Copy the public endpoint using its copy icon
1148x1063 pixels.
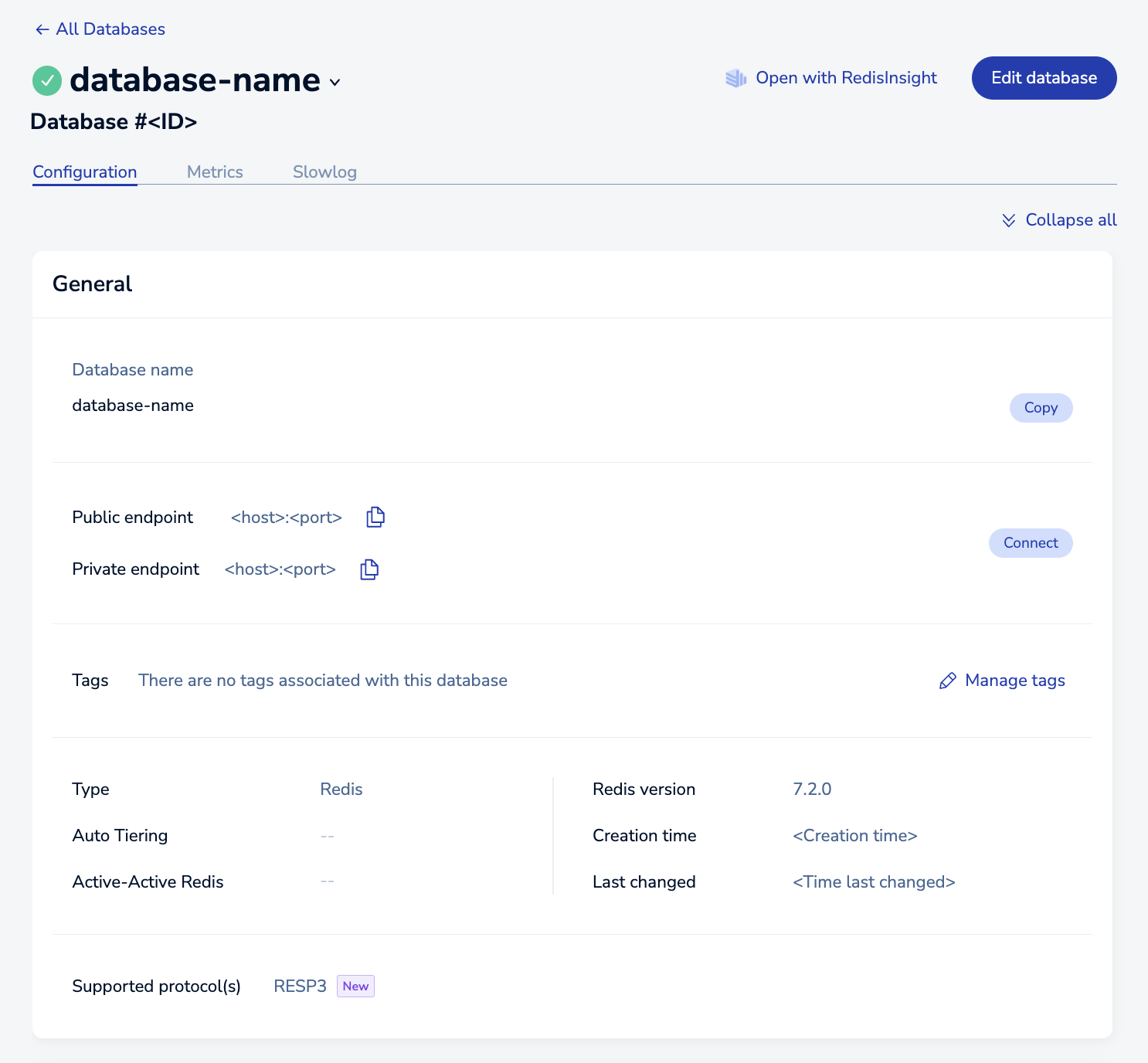pos(375,517)
